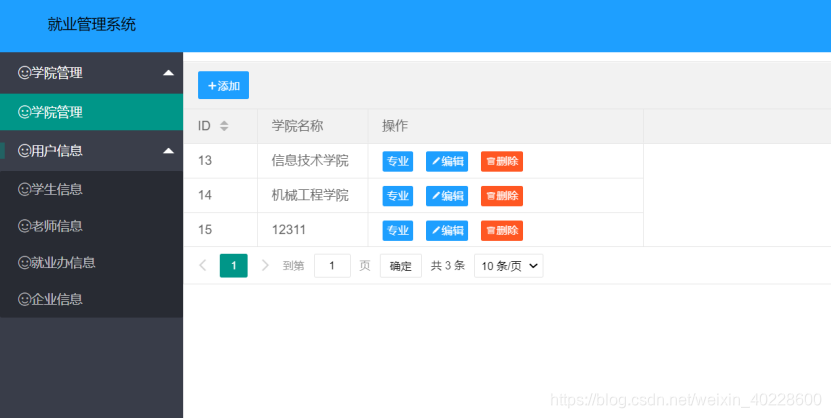Click the smiley icon beside 企业信息
This screenshot has height=418, width=831.
(x=24, y=299)
